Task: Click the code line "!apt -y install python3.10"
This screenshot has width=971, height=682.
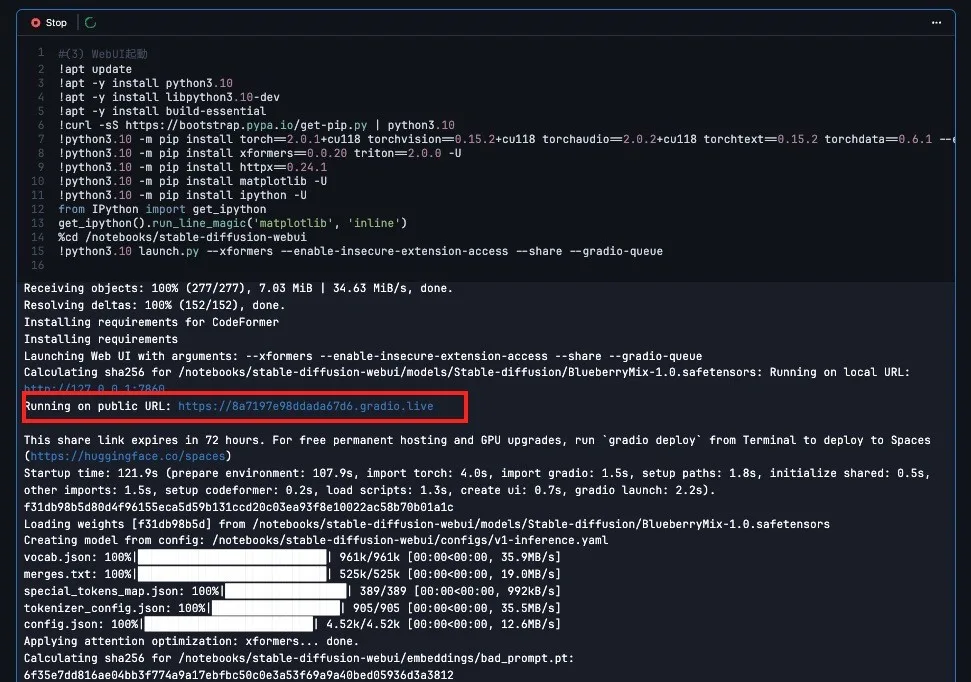Action: pyautogui.click(x=146, y=83)
